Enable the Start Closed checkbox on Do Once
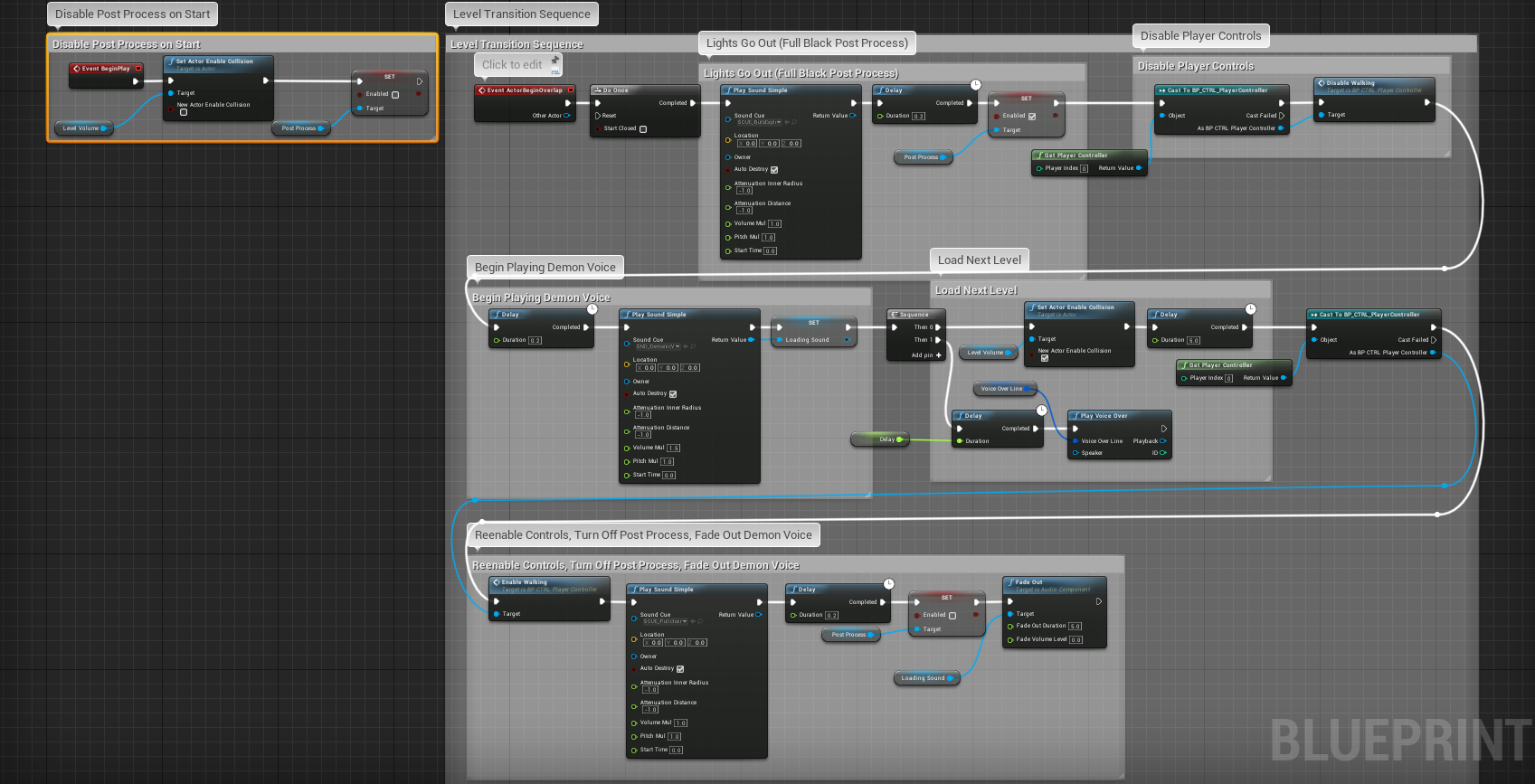Image resolution: width=1535 pixels, height=784 pixels. pyautogui.click(x=643, y=129)
